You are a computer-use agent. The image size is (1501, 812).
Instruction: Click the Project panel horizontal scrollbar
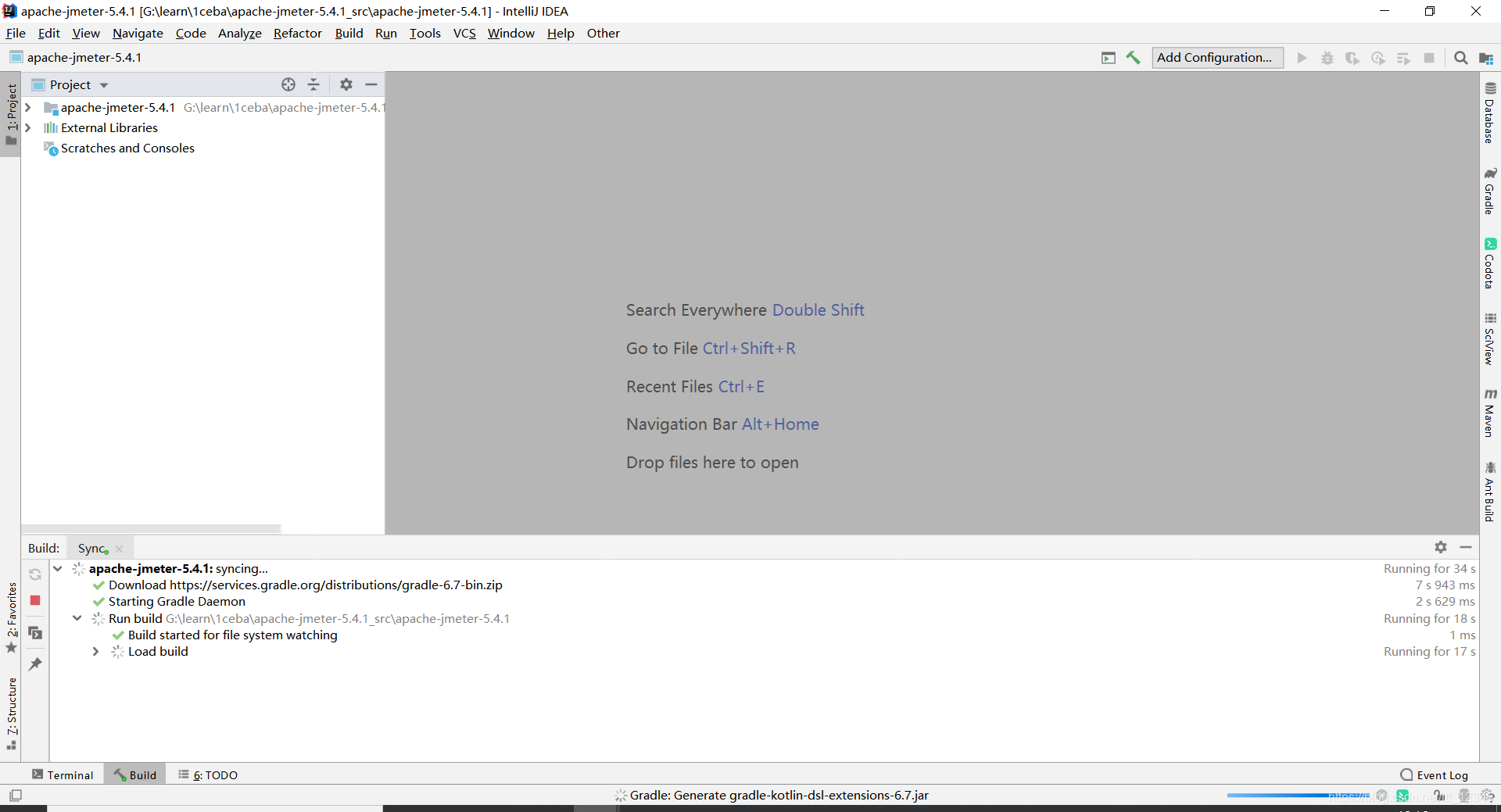[x=151, y=529]
